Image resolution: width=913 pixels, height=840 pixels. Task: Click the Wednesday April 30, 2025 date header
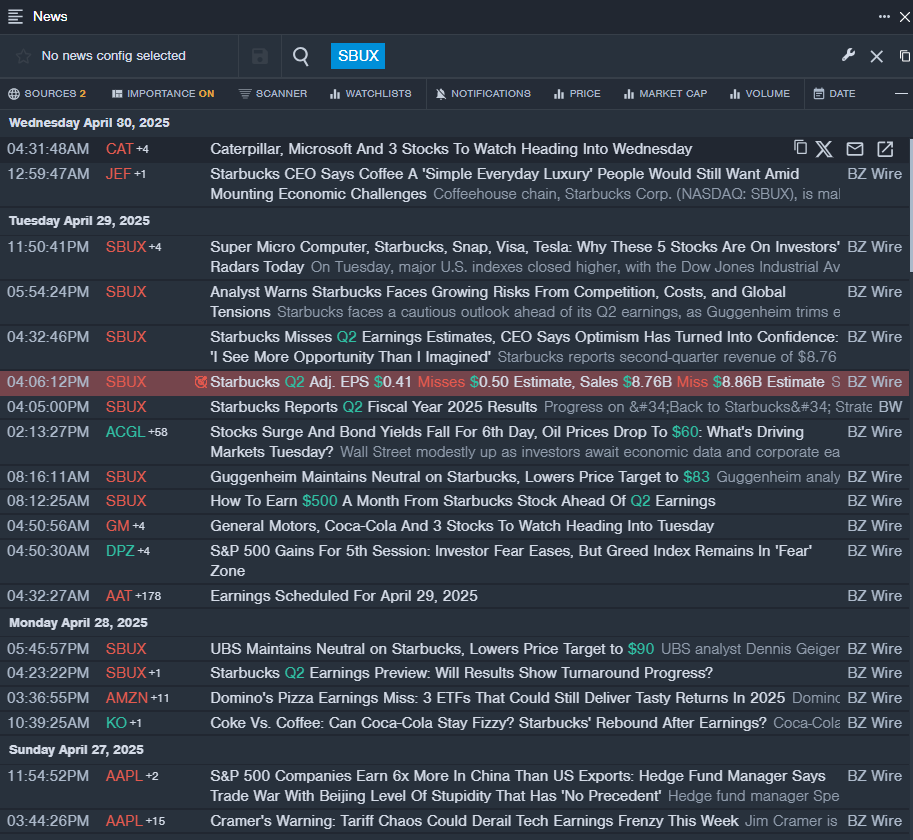click(x=89, y=123)
